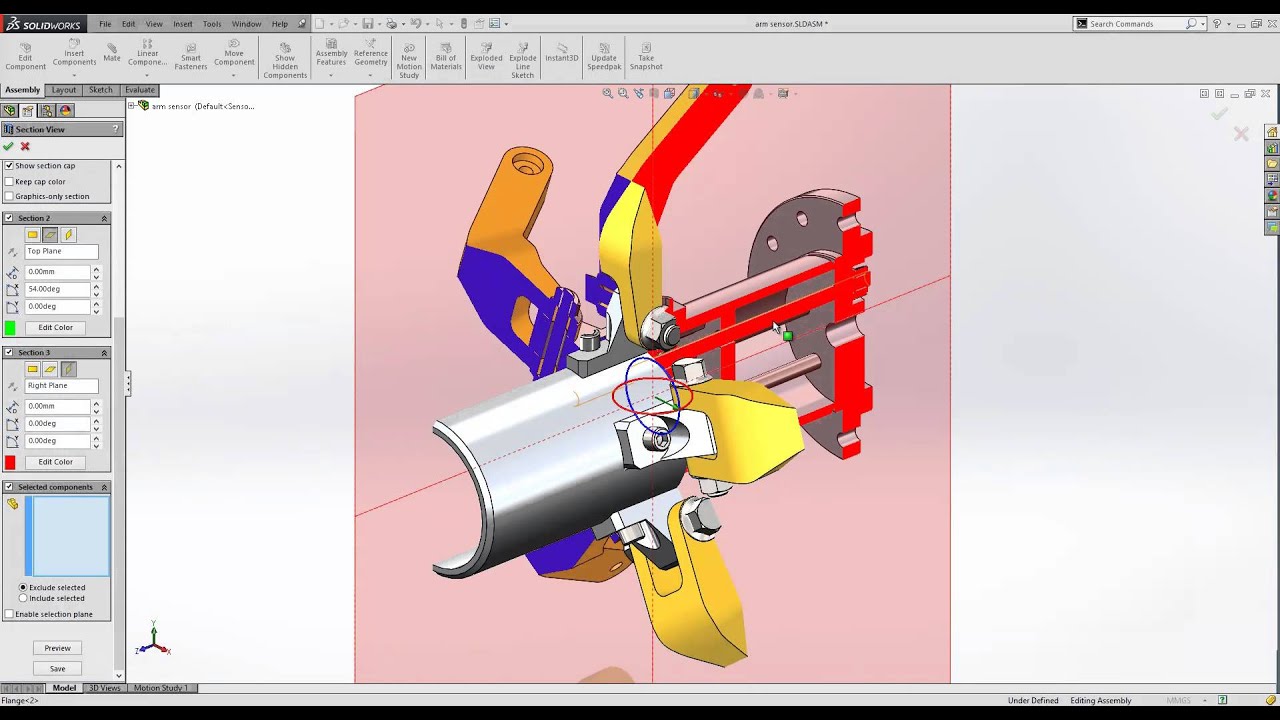This screenshot has width=1280, height=720.
Task: Enable Graphics-only section checkbox
Action: click(x=9, y=196)
